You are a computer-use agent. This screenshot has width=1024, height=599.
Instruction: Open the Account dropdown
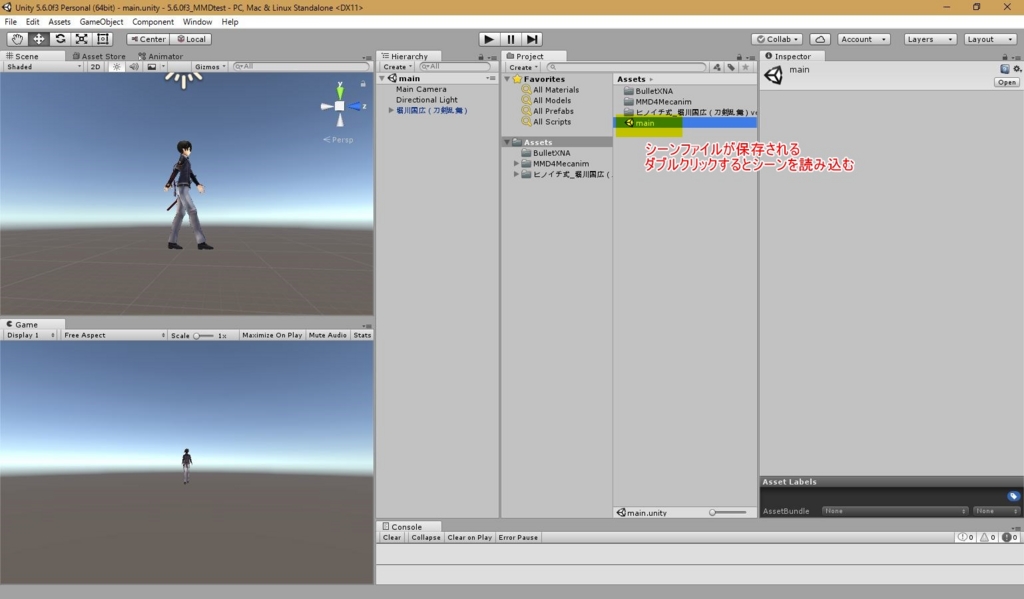point(863,39)
